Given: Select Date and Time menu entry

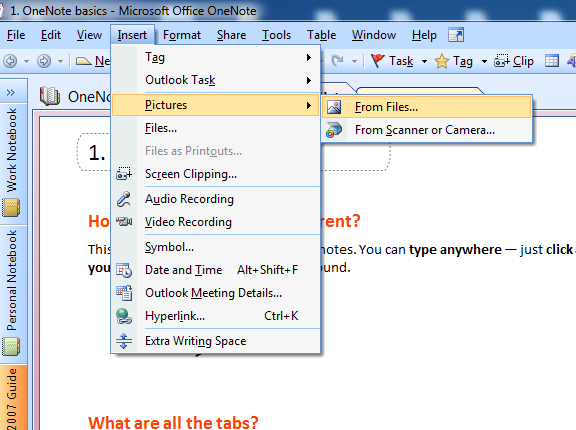Looking at the screenshot, I should [x=215, y=270].
